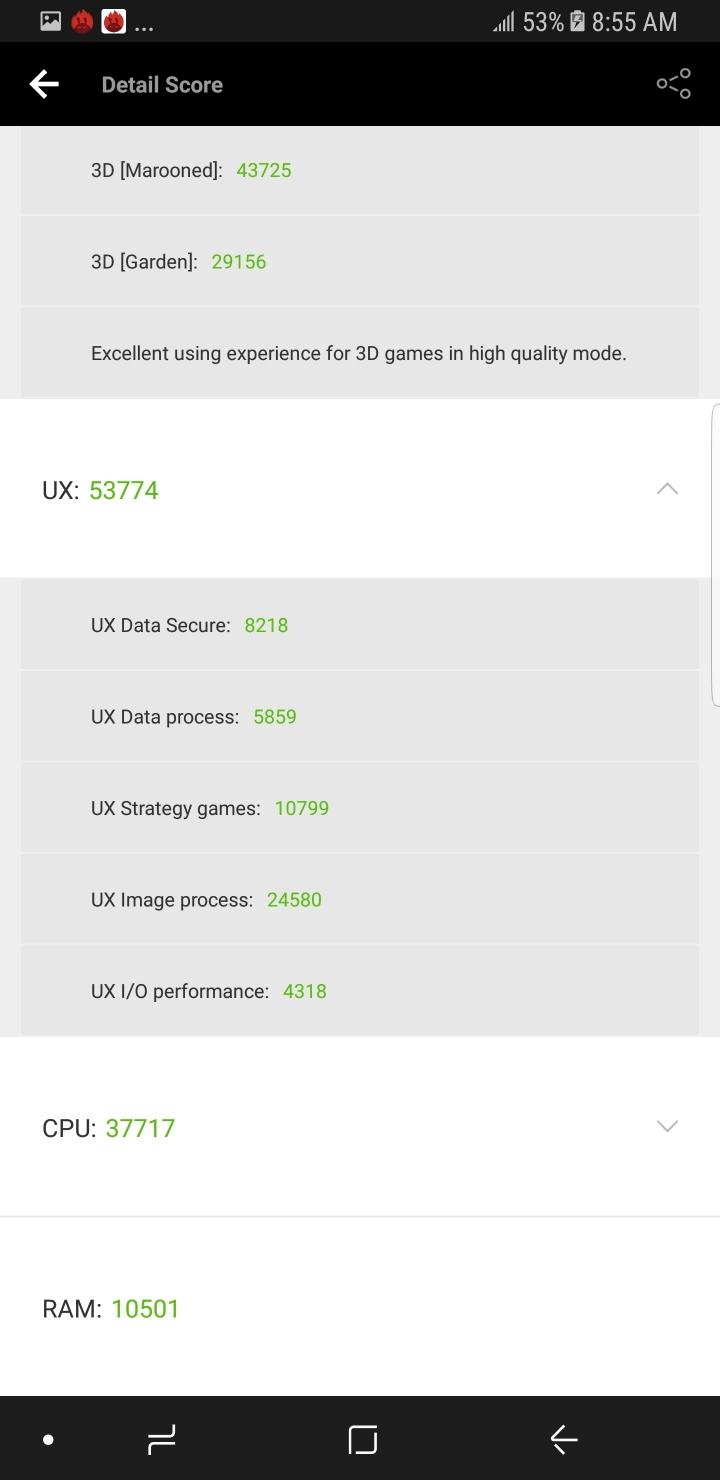Tap the UX Image process score
720x1480 pixels.
click(x=294, y=900)
